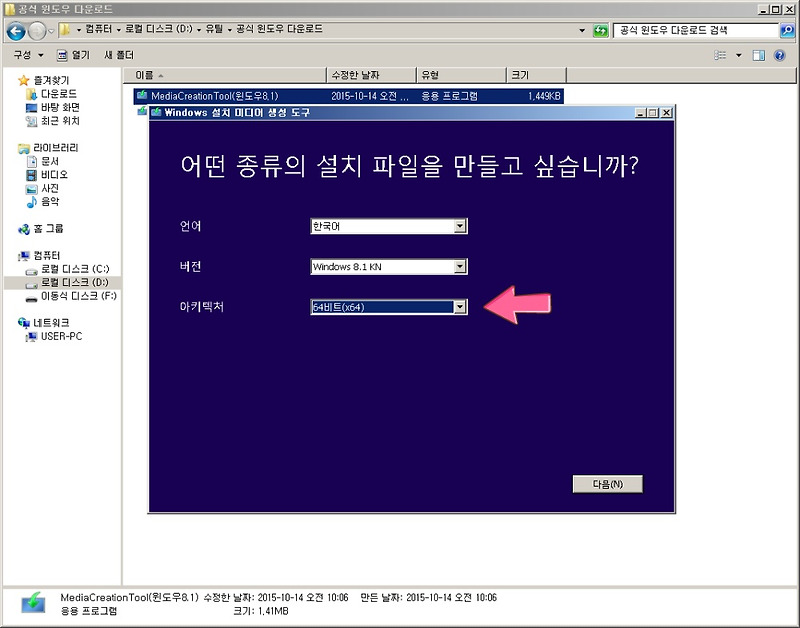800x628 pixels.
Task: Toggle the preview pane icon in Explorer toolbar
Action: click(x=759, y=55)
